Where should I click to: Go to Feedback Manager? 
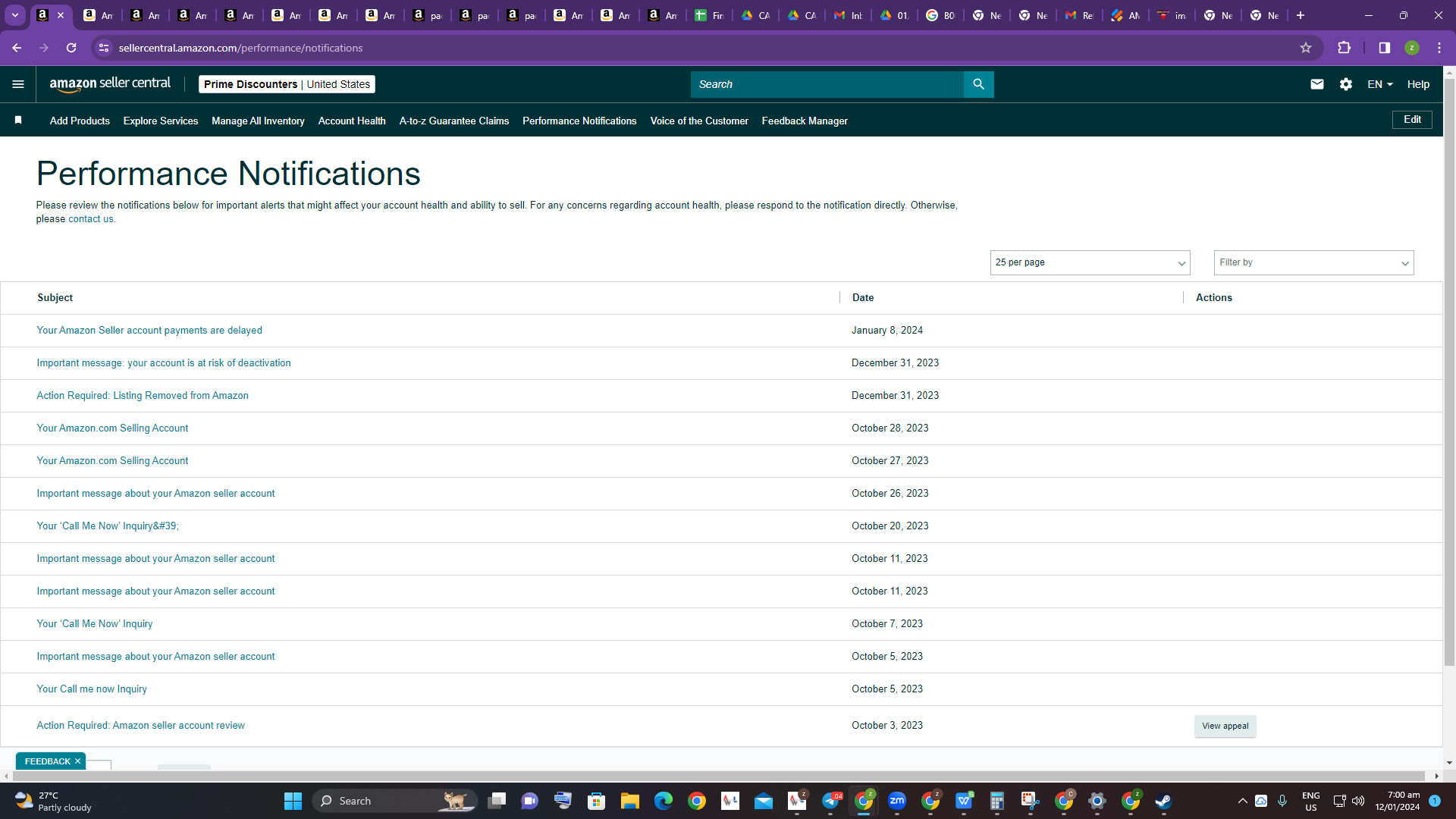pos(805,121)
